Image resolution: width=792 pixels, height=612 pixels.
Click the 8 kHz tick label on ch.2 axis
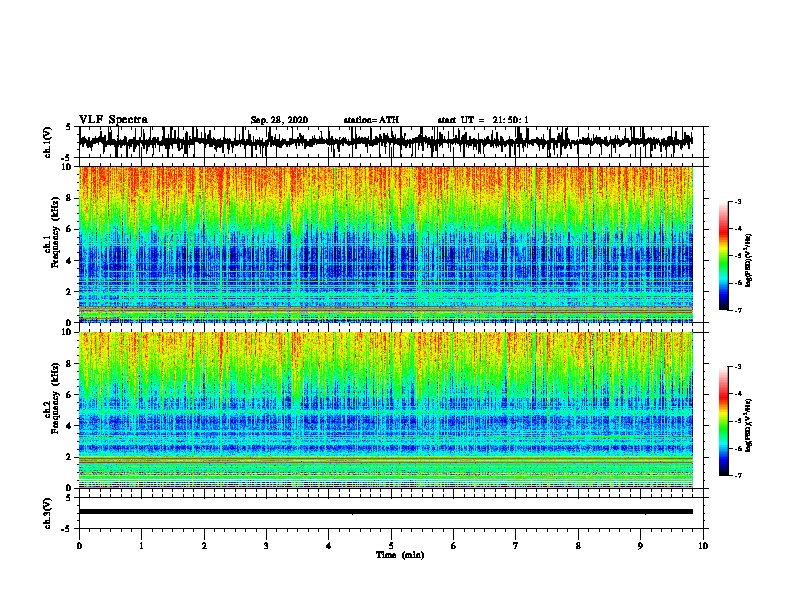coord(70,364)
